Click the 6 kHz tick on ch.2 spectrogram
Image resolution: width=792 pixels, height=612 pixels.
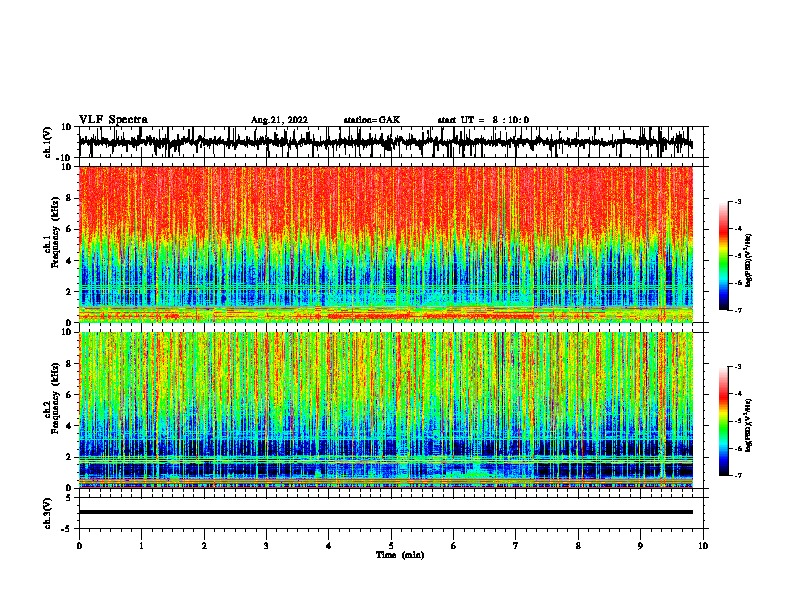69,395
